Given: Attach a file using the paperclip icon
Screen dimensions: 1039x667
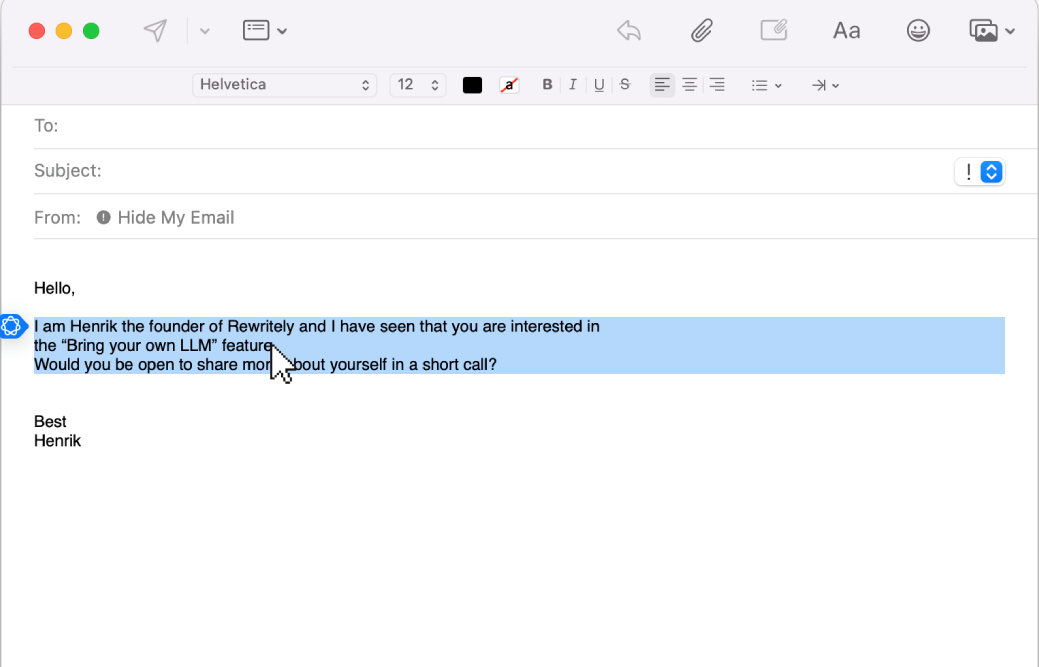Looking at the screenshot, I should click(x=701, y=30).
